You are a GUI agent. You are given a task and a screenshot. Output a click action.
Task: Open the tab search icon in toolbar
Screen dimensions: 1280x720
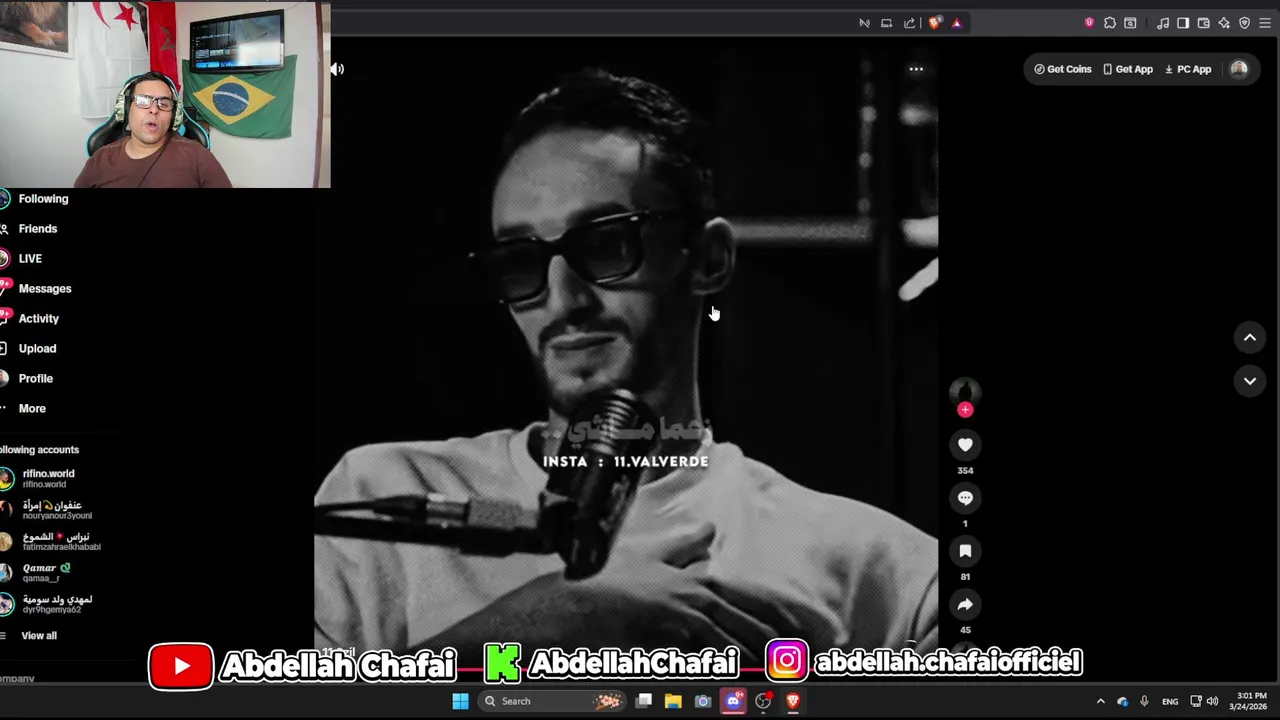click(x=1130, y=23)
